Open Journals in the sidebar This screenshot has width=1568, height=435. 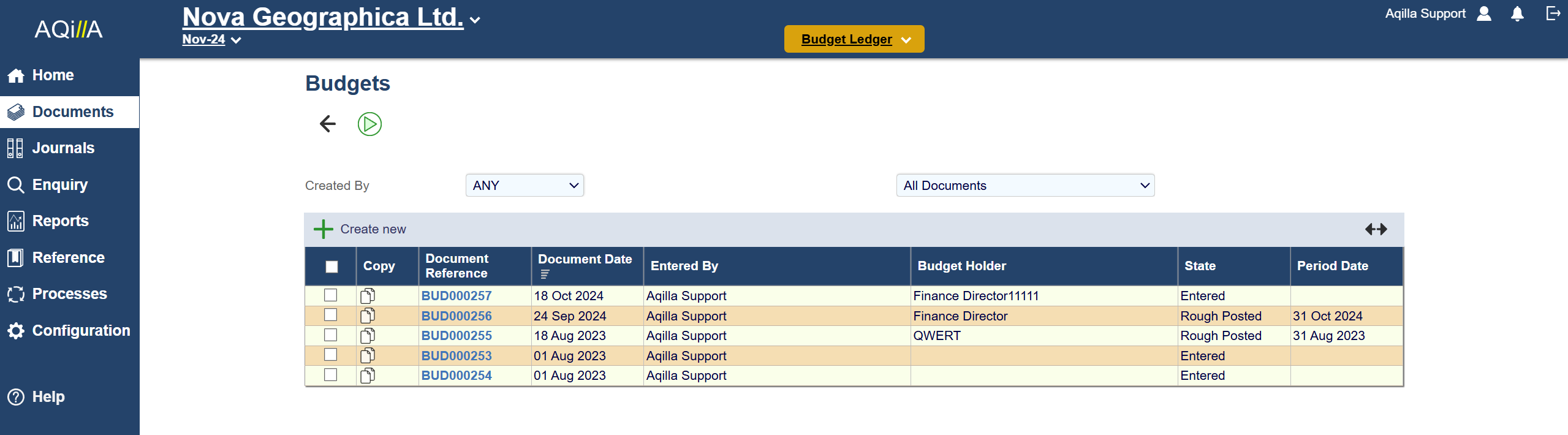63,148
